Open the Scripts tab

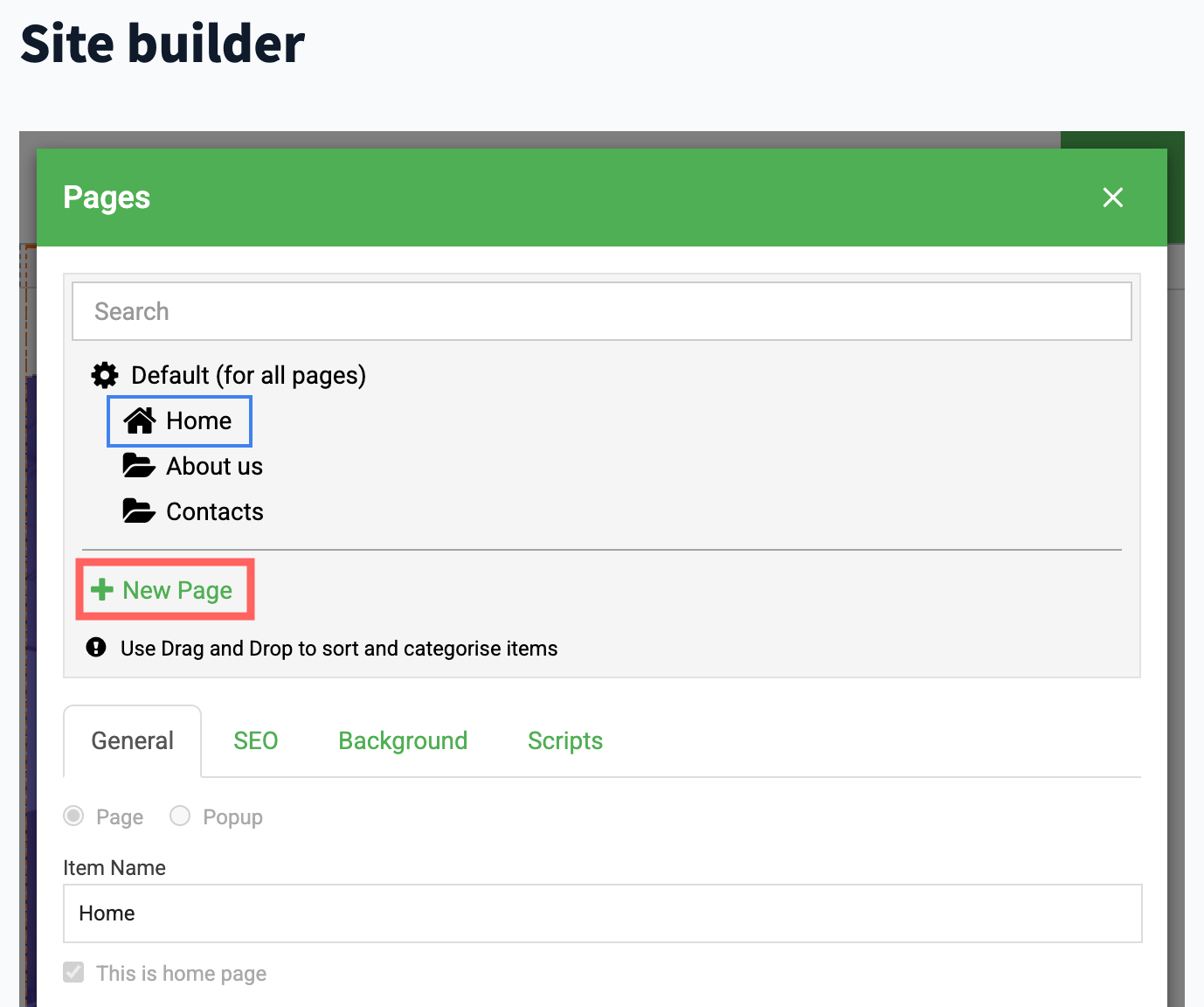tap(564, 741)
